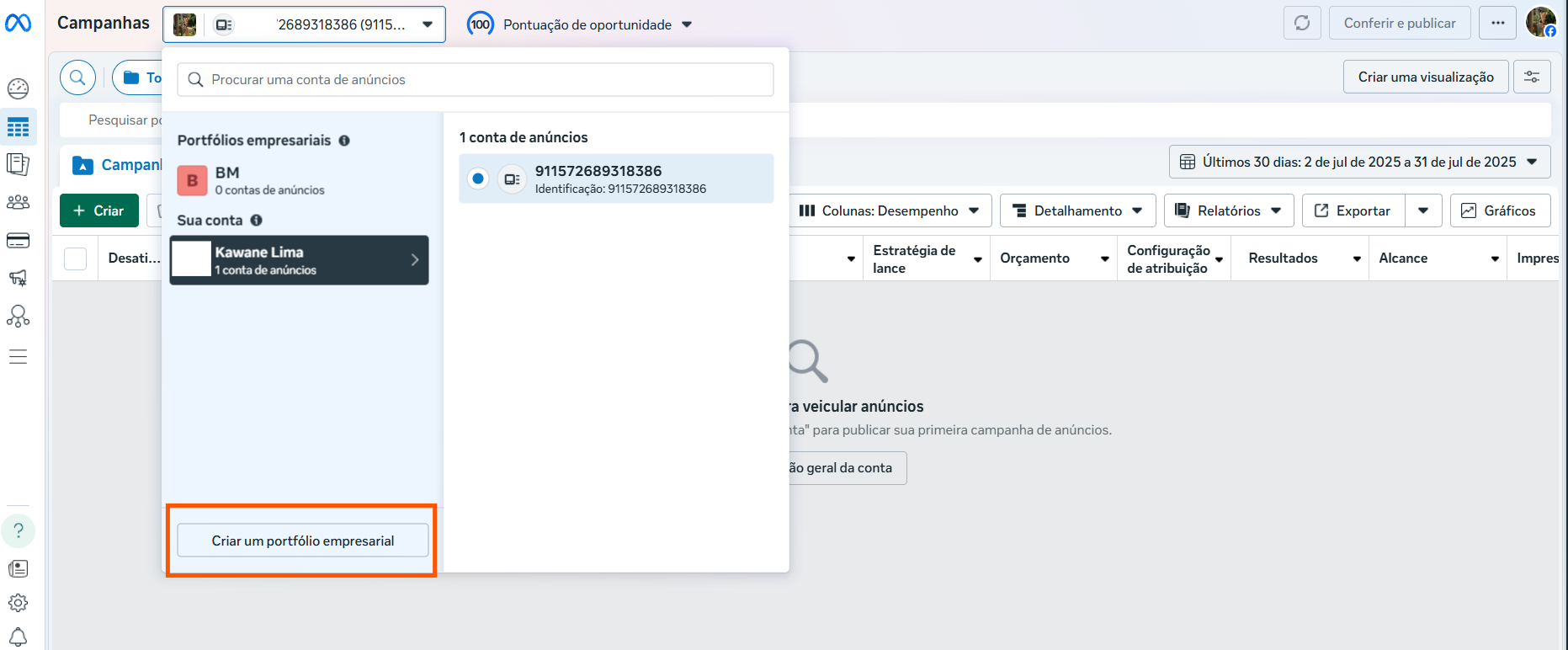Open the view customization sliders icon
This screenshot has width=1568, height=650.
point(1532,77)
